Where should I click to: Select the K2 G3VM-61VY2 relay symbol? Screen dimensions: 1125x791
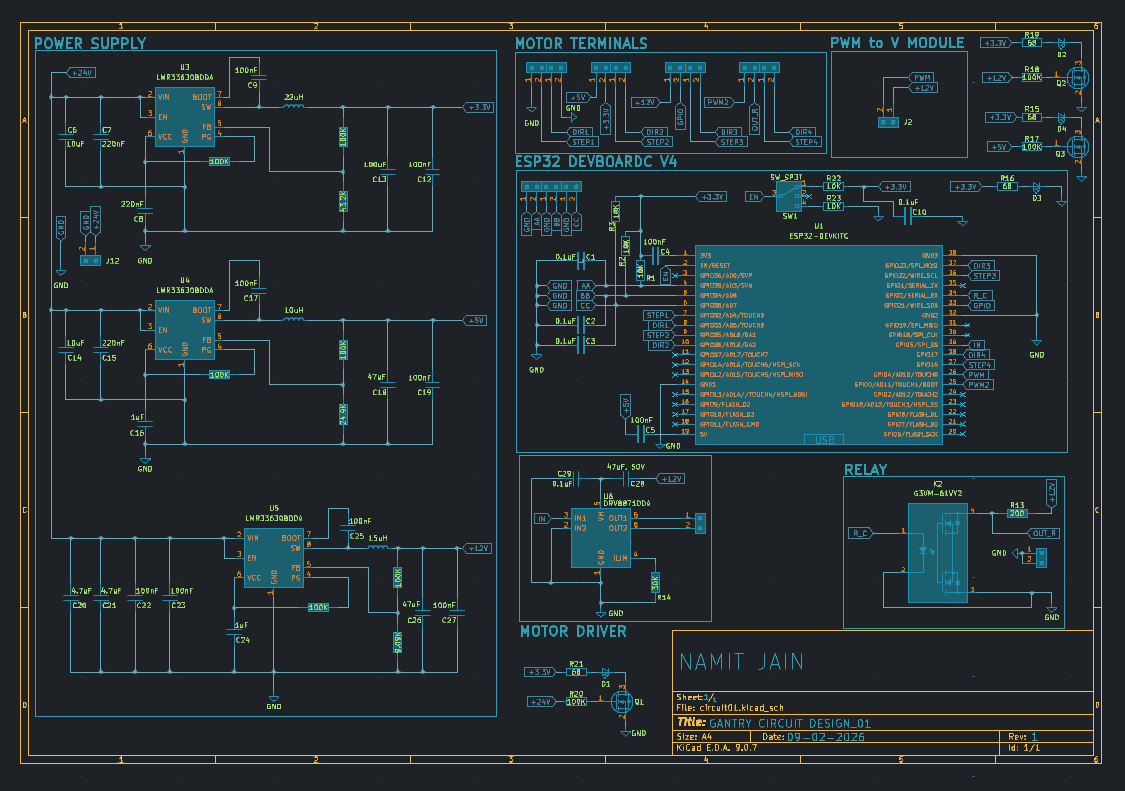coord(938,552)
